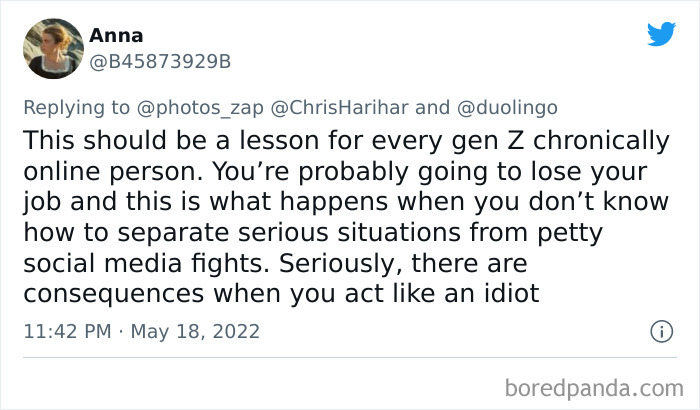The image size is (700, 410).
Task: Click the Twitter bird logo
Action: point(661,34)
